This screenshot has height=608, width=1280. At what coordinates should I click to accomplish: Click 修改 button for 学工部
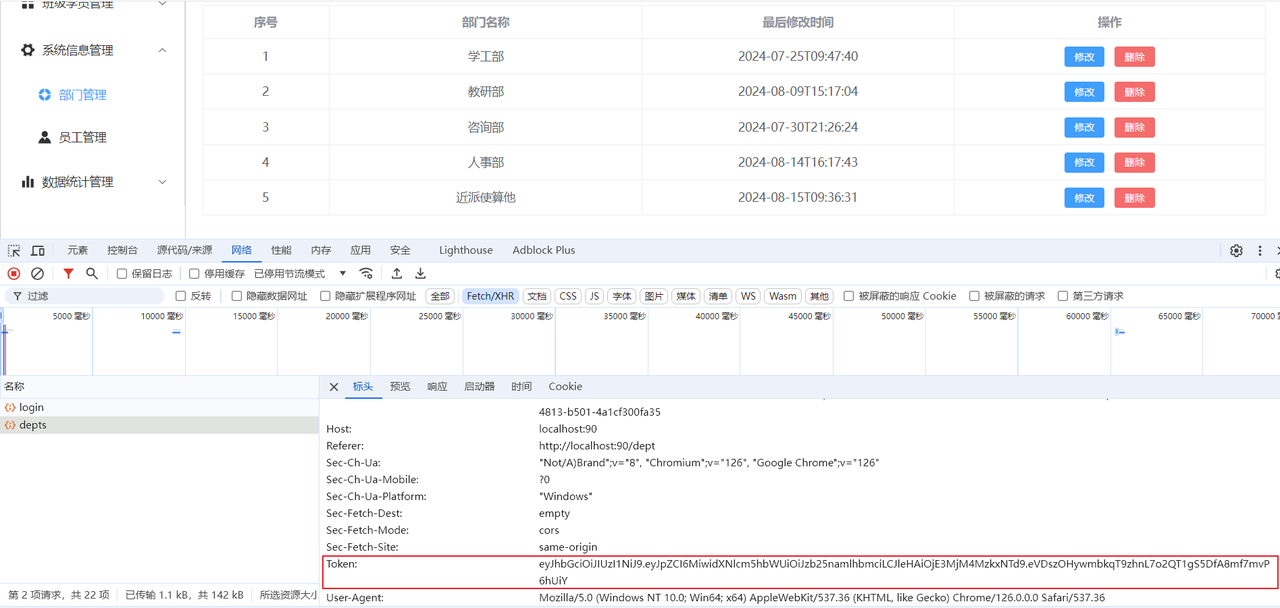click(x=1084, y=57)
